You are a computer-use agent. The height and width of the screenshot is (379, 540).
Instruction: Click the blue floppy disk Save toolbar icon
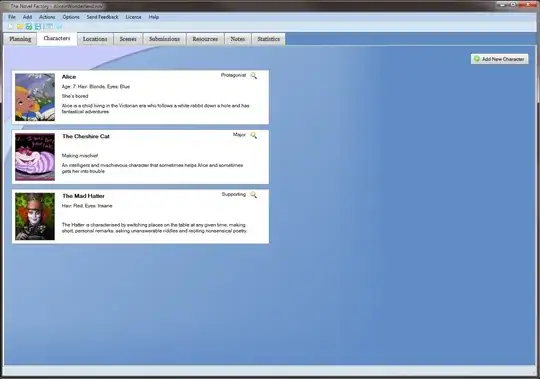tap(38, 27)
